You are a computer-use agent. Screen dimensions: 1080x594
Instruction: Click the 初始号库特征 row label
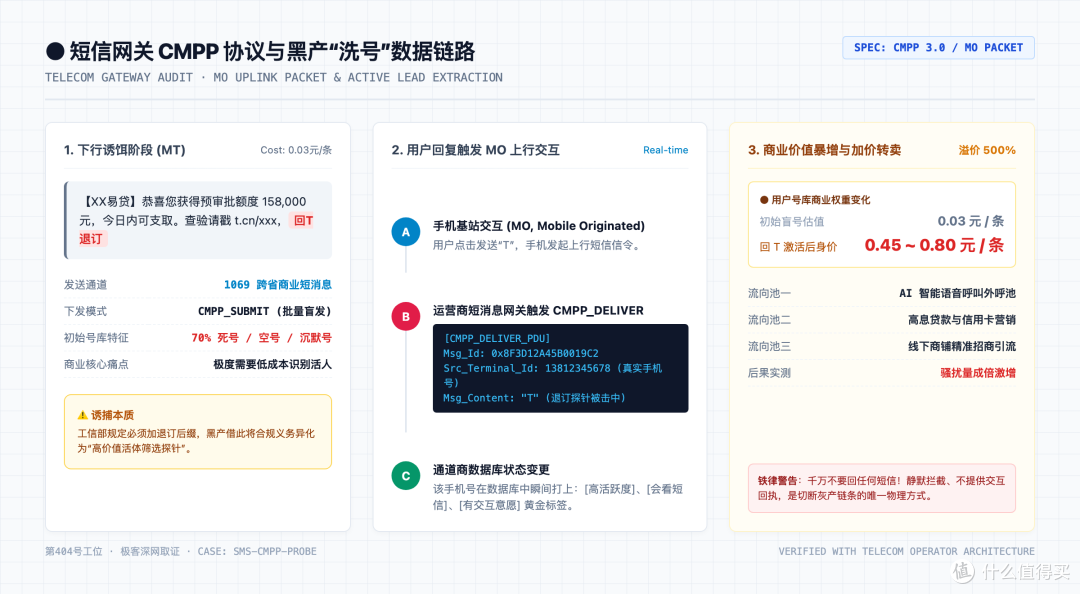coord(96,338)
